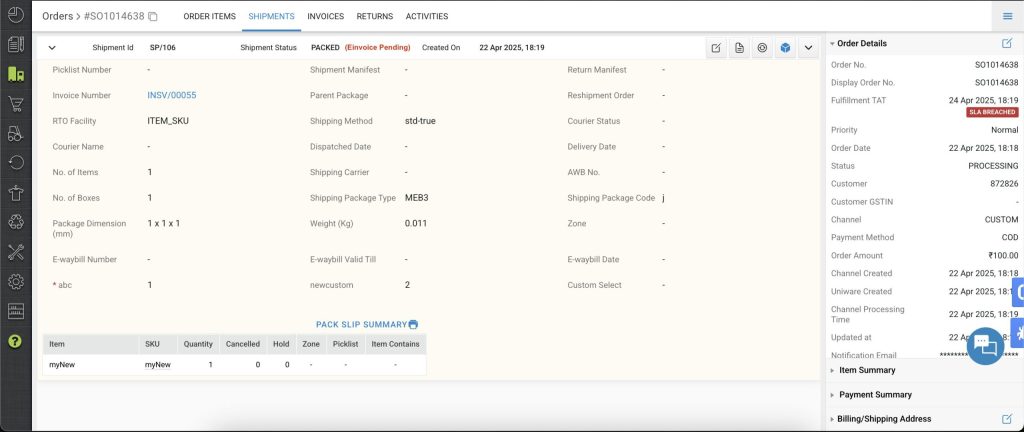
Task: Open the shipment actions dropdown arrow
Action: point(809,48)
